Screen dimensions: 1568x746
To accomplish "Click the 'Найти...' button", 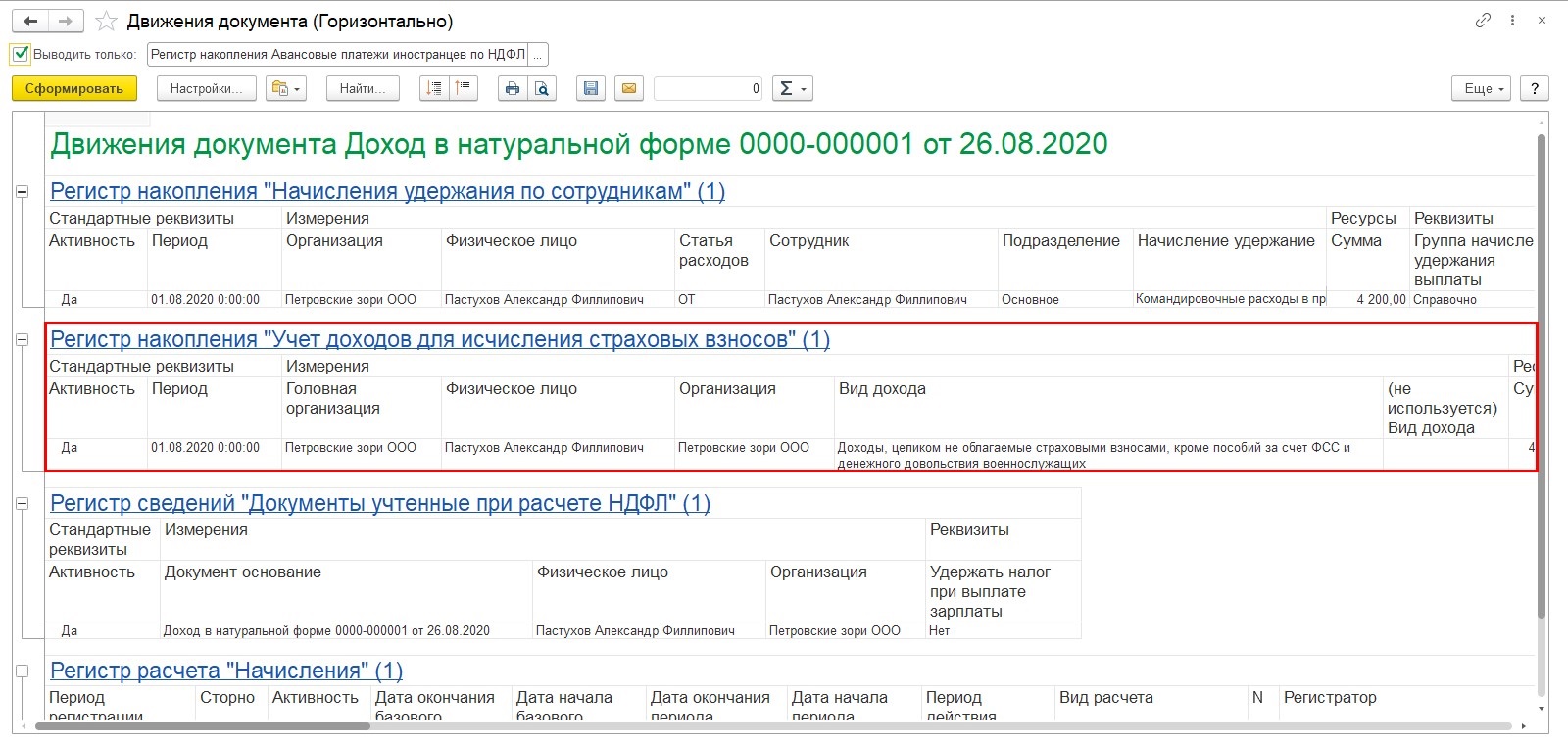I will tap(363, 88).
